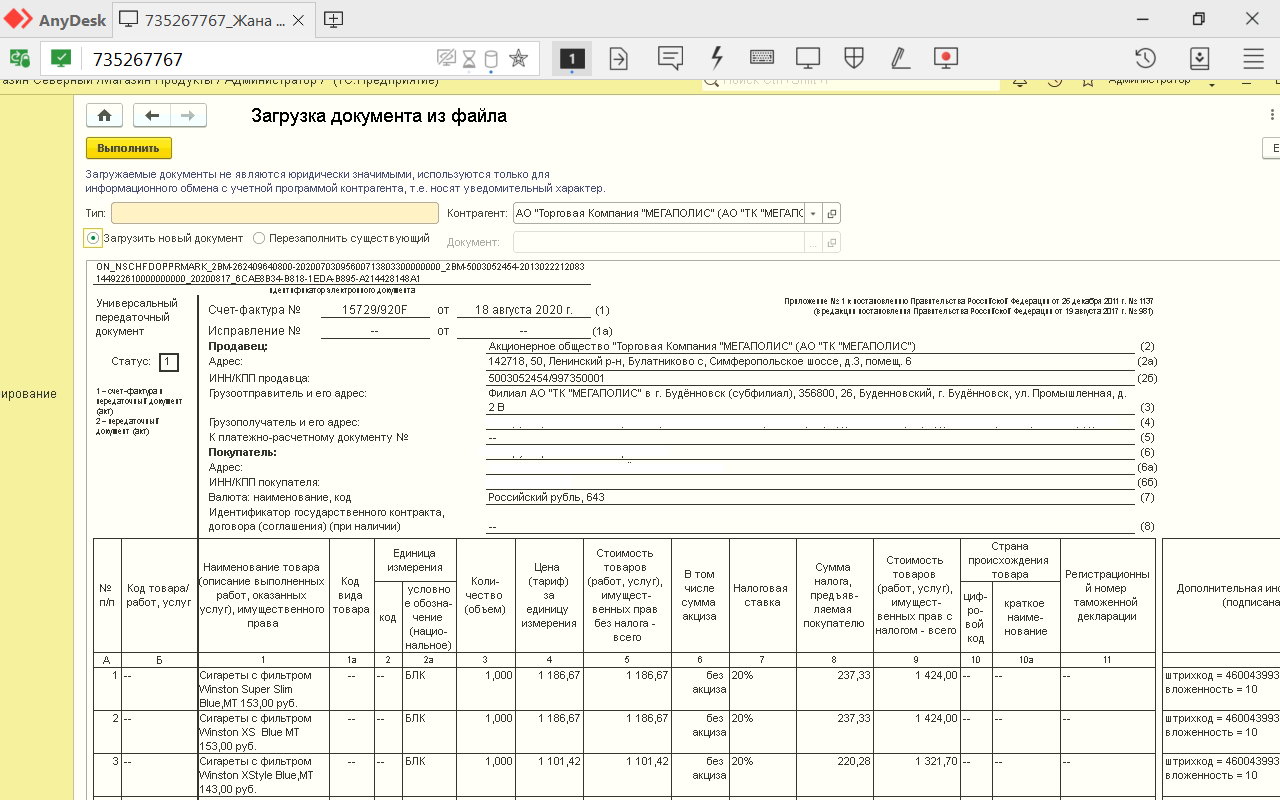Open AnyDesk session history clock icon

click(1146, 59)
